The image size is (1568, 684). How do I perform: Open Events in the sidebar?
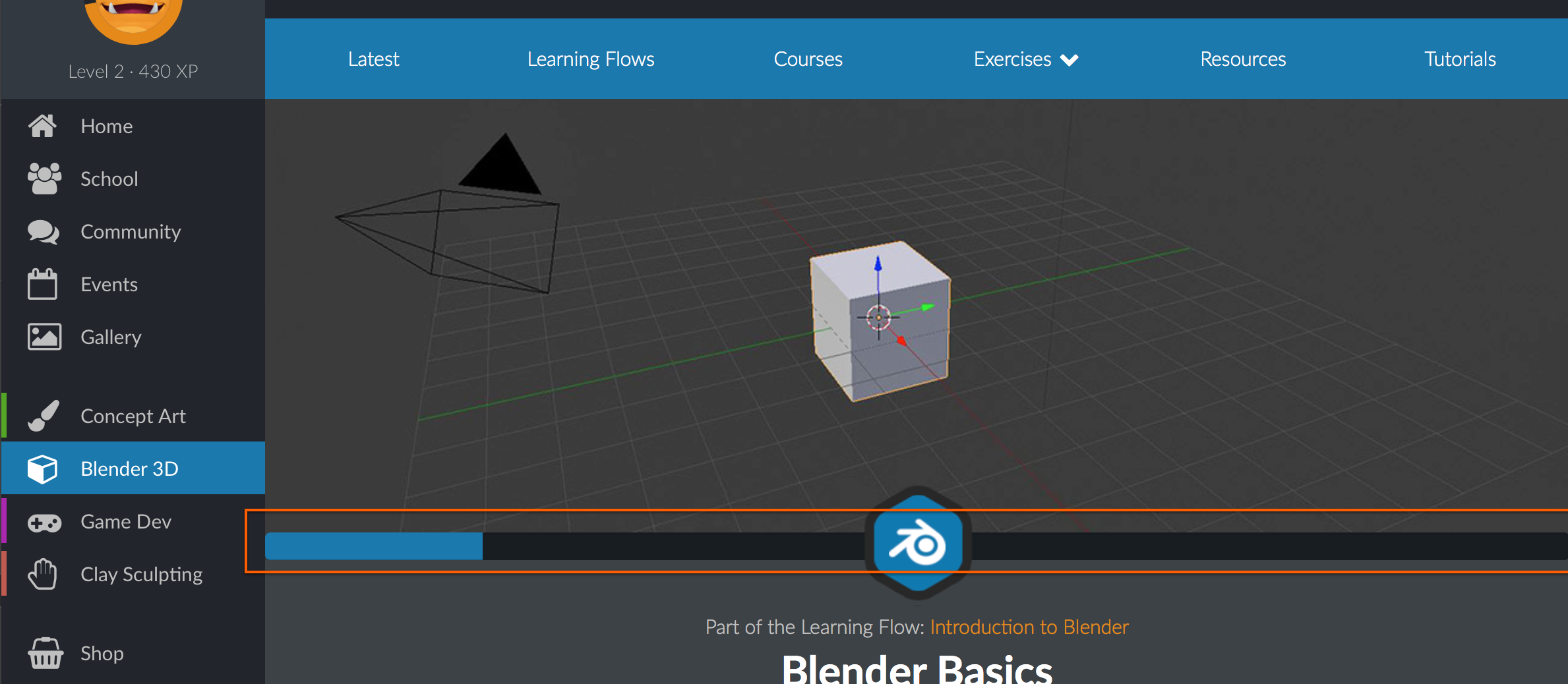click(x=133, y=284)
